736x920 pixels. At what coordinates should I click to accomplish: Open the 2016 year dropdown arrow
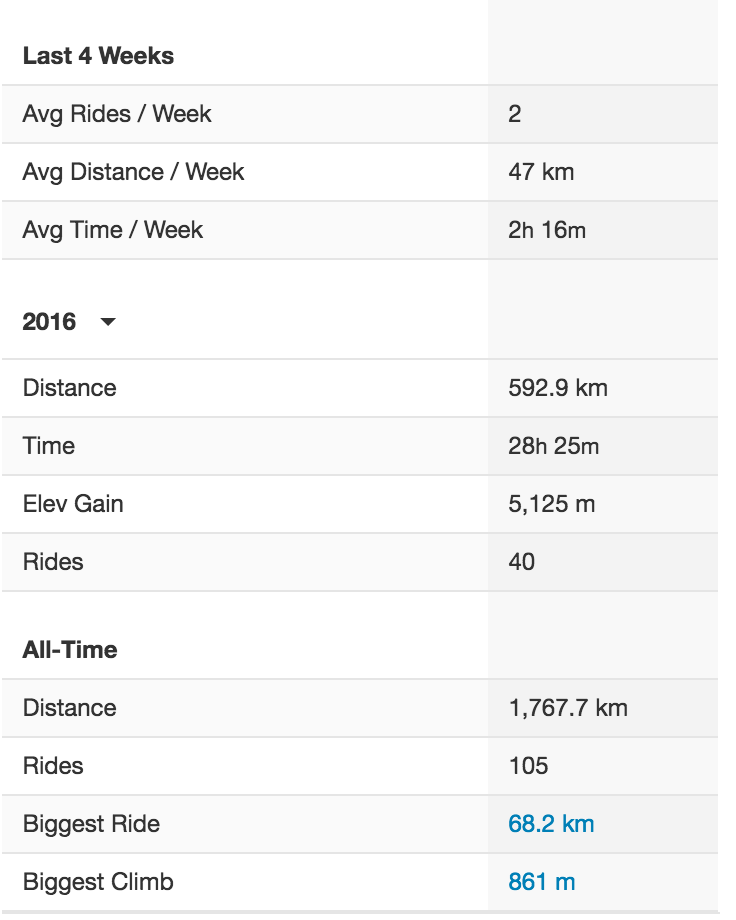click(x=108, y=322)
